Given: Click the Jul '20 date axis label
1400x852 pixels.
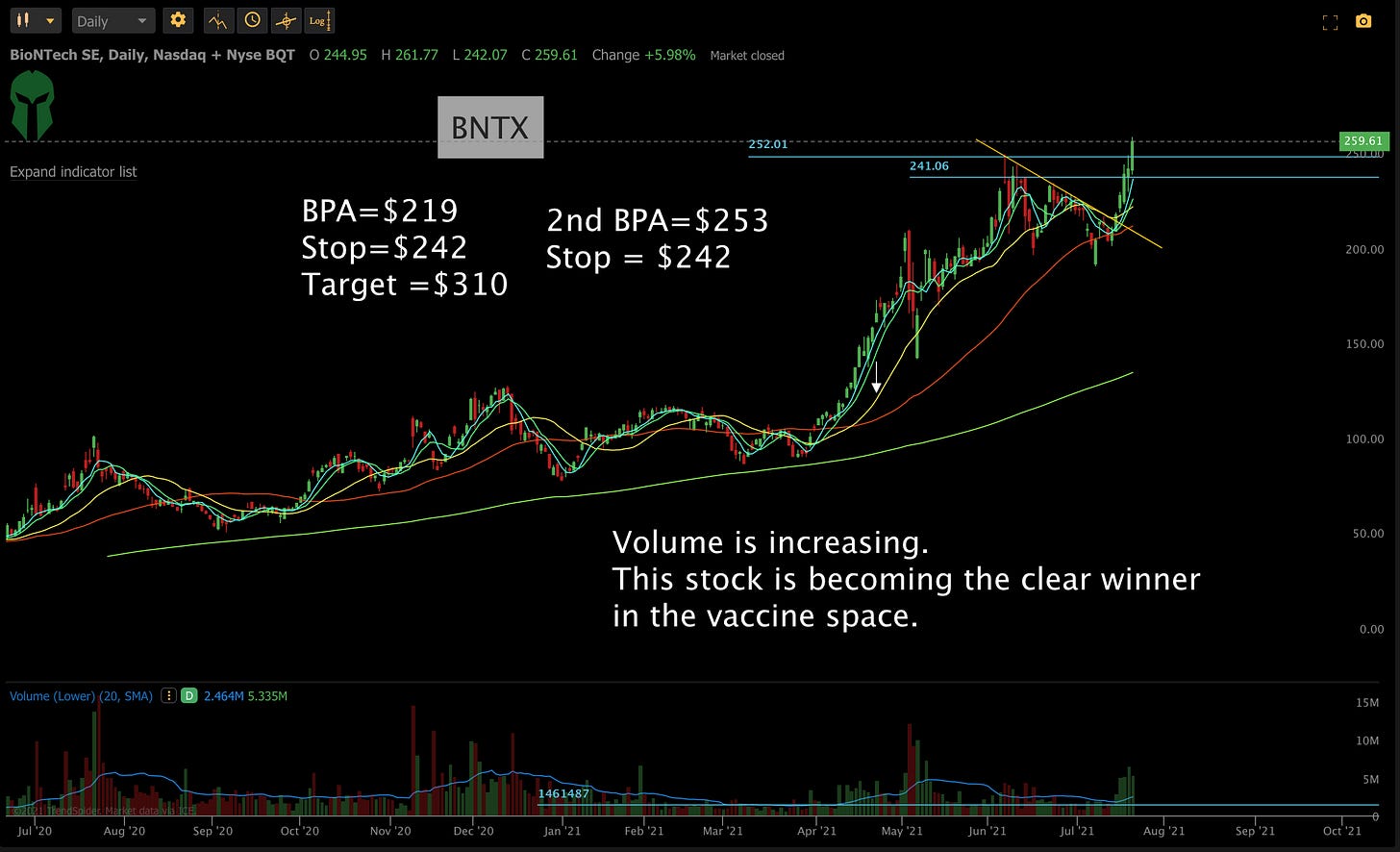Looking at the screenshot, I should pyautogui.click(x=35, y=831).
